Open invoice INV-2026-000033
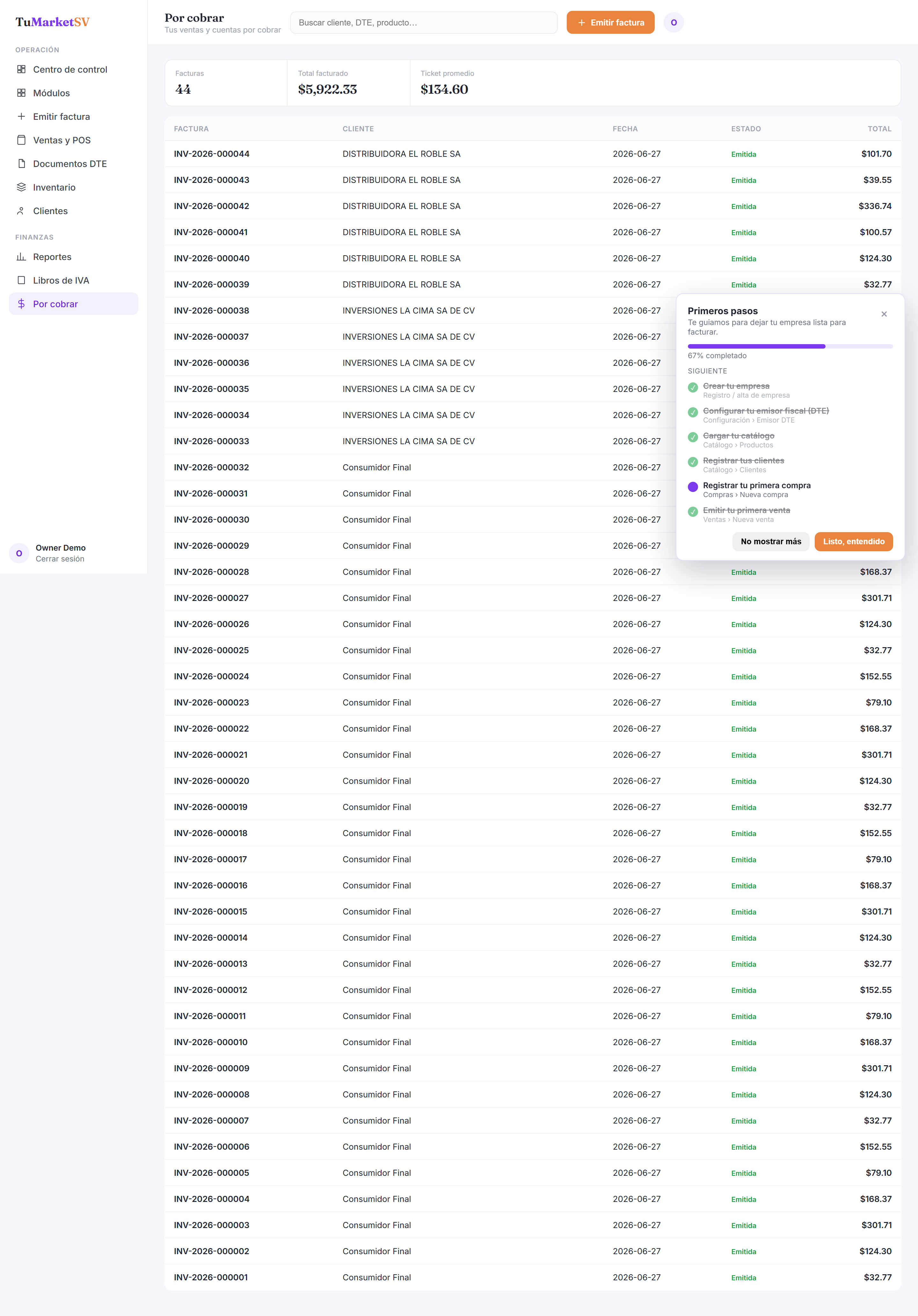 point(212,441)
